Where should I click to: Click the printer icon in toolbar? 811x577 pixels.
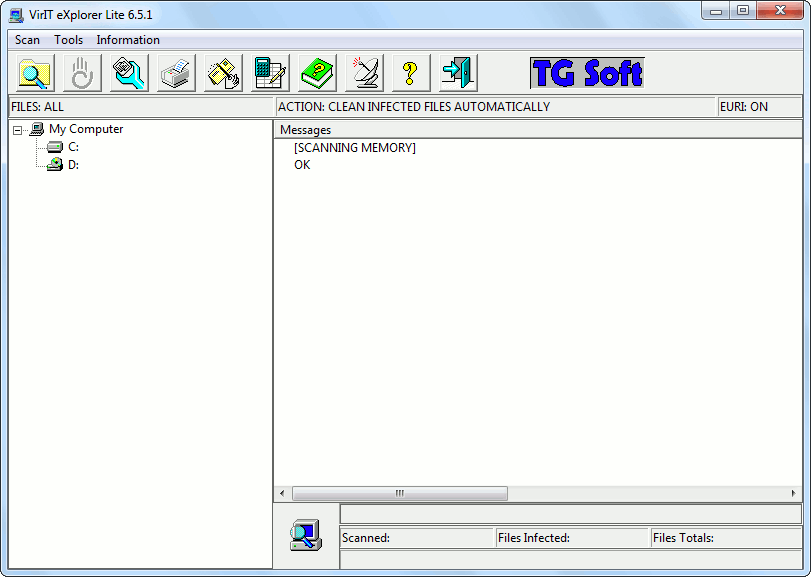click(176, 73)
